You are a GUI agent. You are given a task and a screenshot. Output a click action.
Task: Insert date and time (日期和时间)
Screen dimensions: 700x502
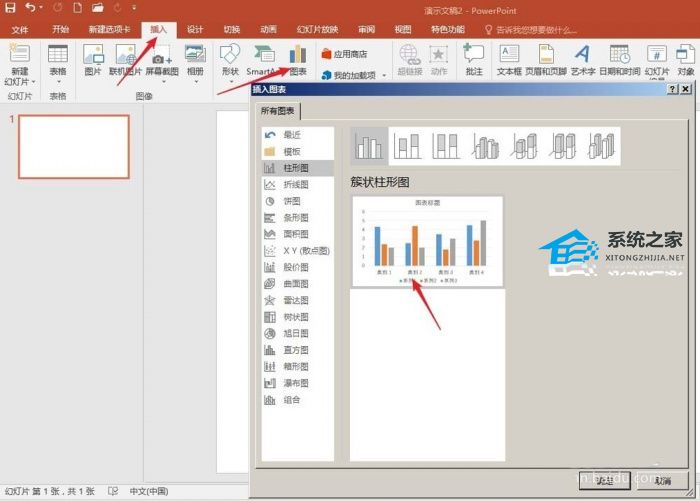620,60
